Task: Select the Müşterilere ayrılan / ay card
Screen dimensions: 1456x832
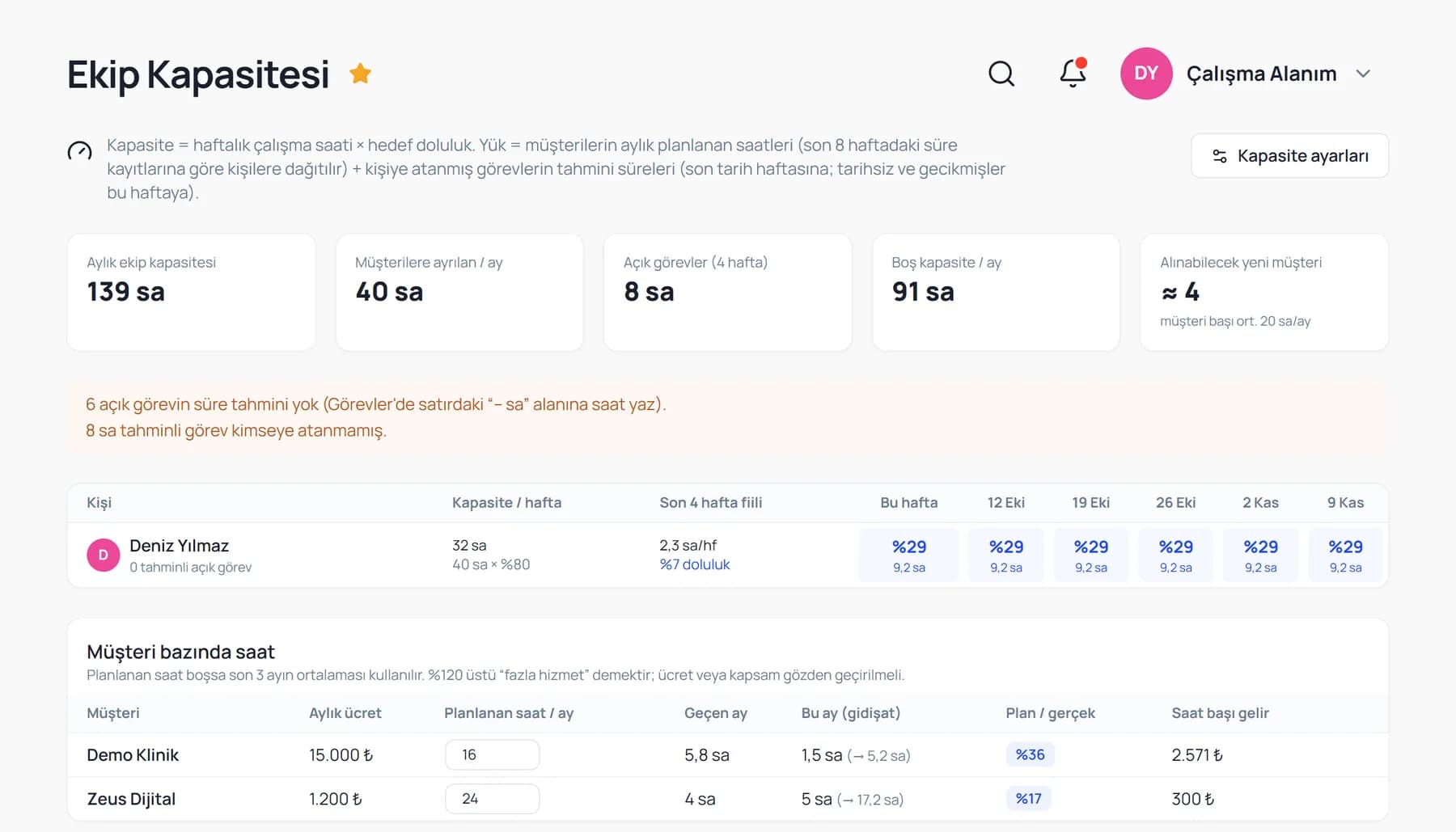Action: click(459, 292)
